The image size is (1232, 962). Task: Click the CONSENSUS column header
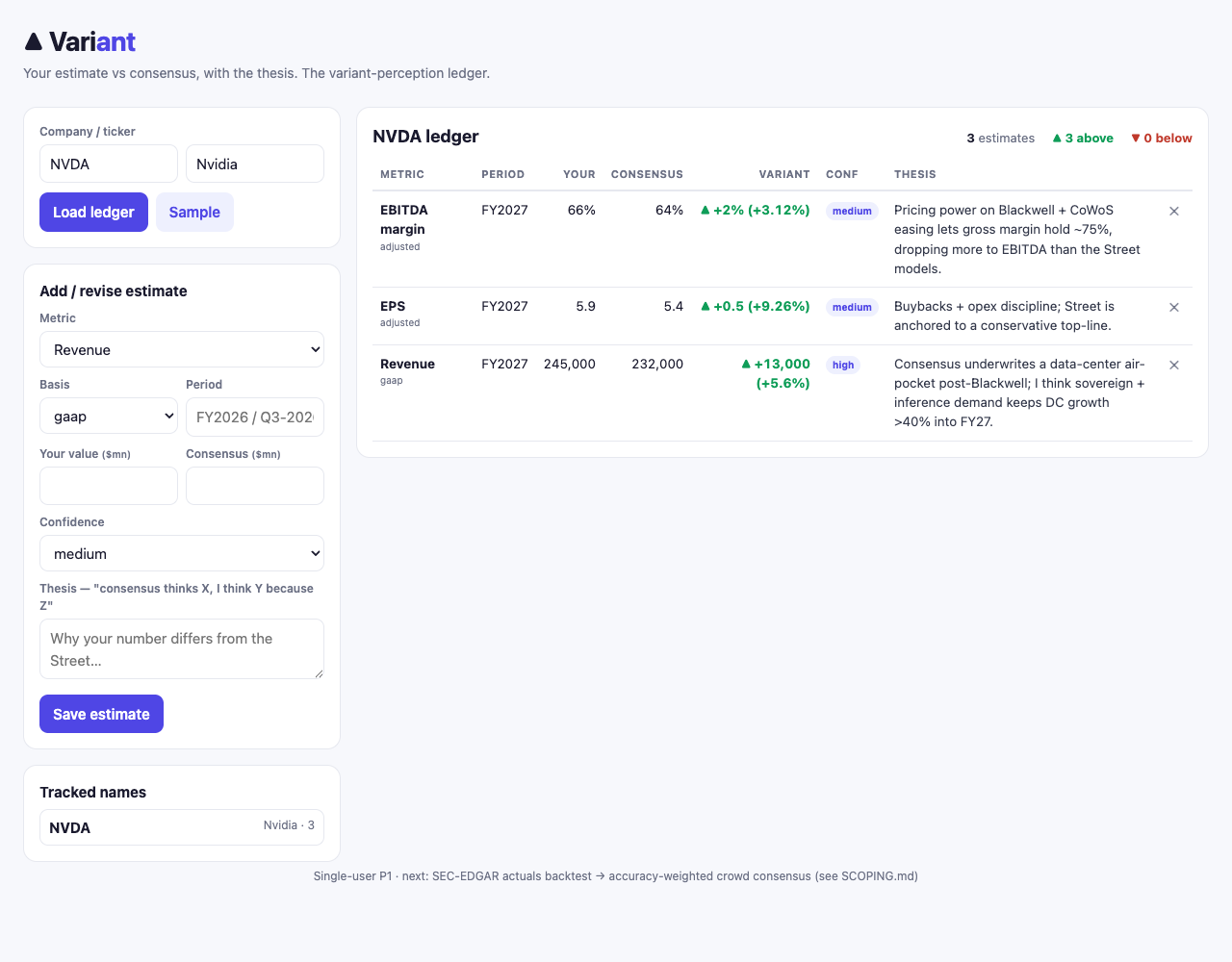pyautogui.click(x=647, y=174)
